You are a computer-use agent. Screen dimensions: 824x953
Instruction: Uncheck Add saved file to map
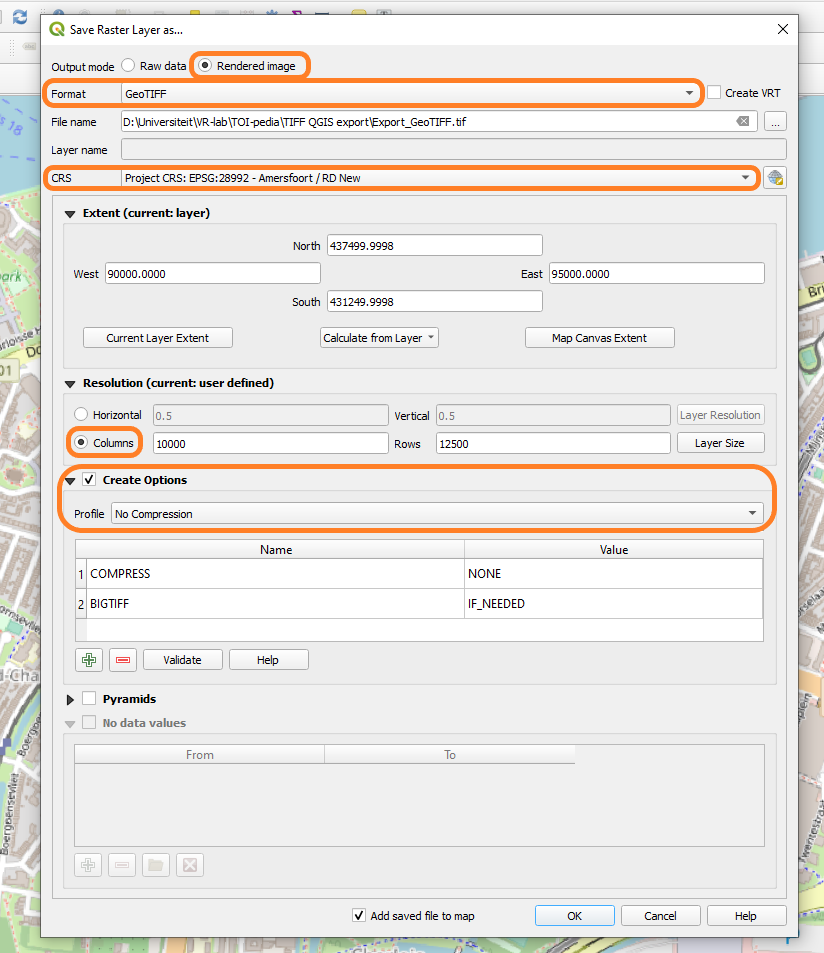coord(358,915)
